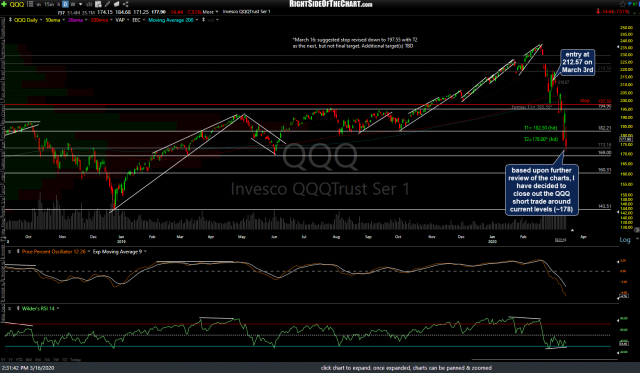
Task: Click the Price Percent Oscillator 12 26 label
Action: 53,252
